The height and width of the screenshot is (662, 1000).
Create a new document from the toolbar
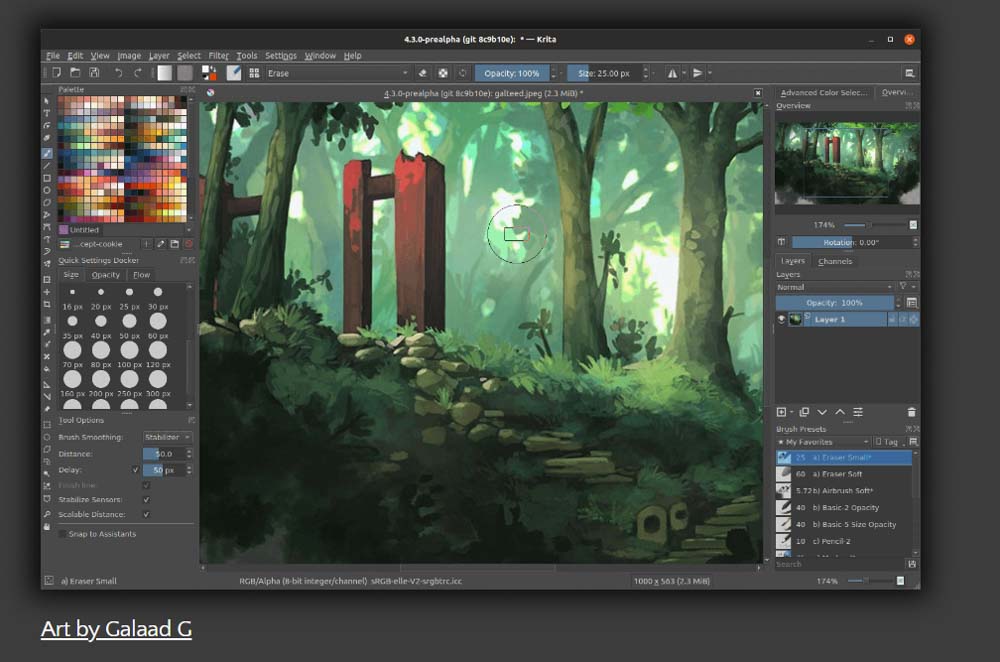pyautogui.click(x=56, y=73)
